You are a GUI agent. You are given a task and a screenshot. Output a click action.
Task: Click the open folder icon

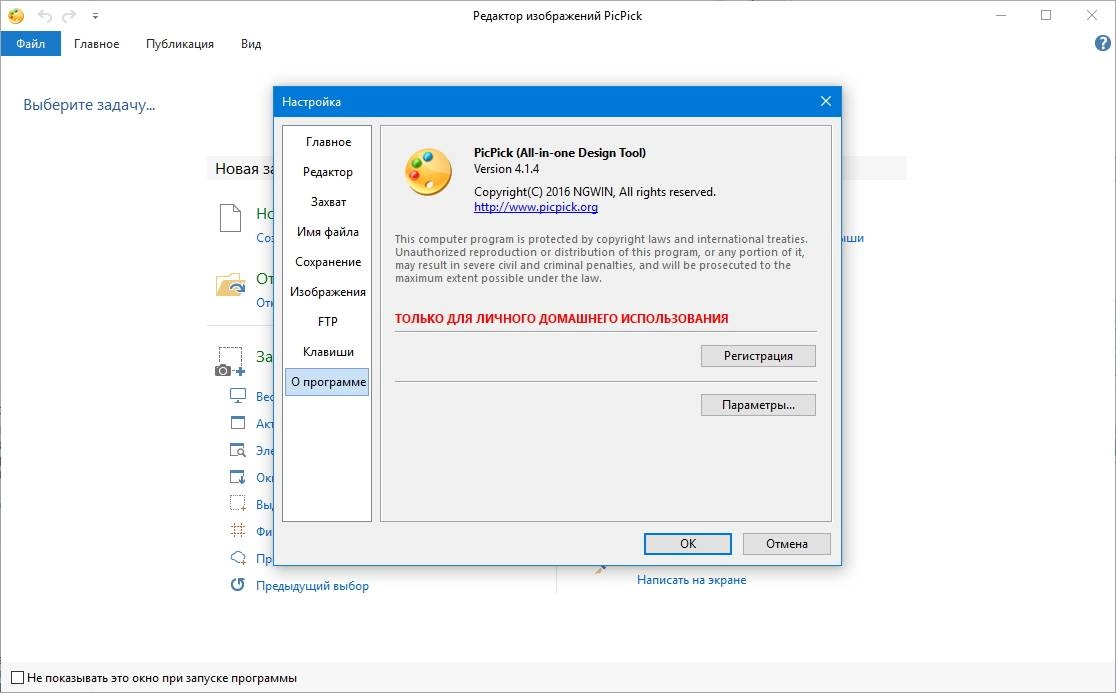pos(231,285)
